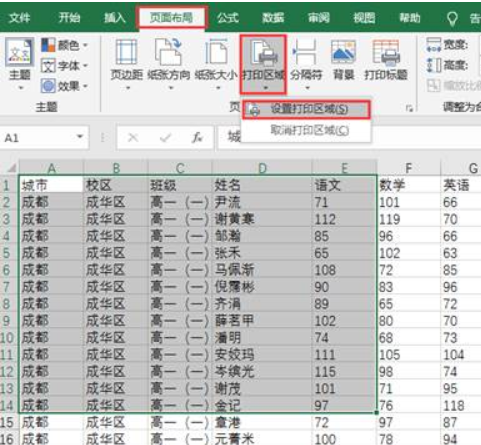481x445 pixels.
Task: Expand the Breaks (分隔符) dropdown arrow
Action: (x=307, y=88)
